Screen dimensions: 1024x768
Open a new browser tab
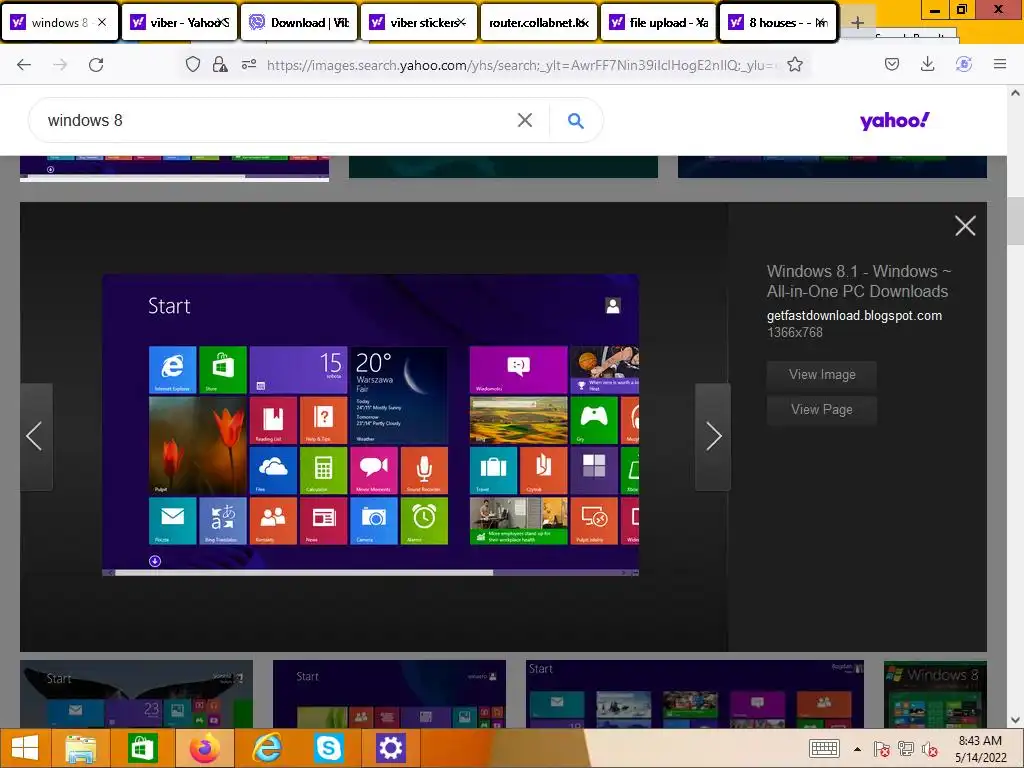click(x=857, y=23)
